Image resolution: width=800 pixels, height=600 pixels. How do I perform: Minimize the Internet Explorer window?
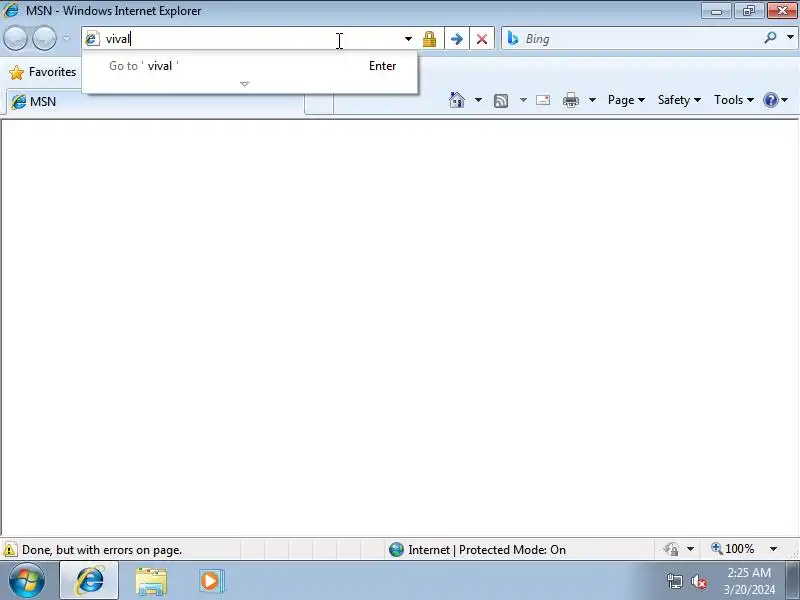[716, 11]
